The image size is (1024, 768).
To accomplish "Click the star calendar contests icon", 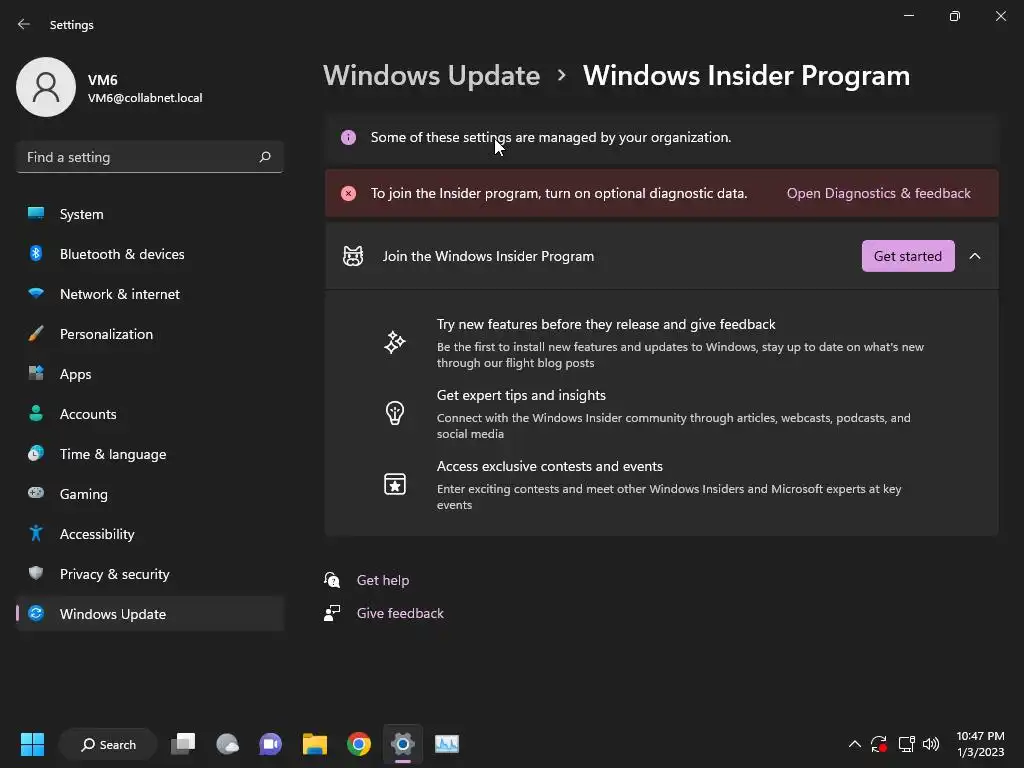I will [395, 484].
